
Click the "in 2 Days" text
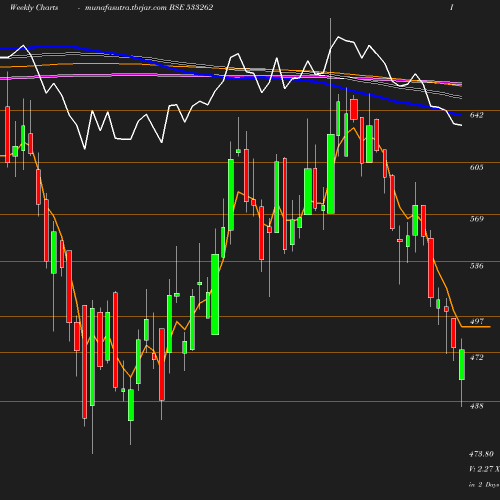[x=484, y=485]
